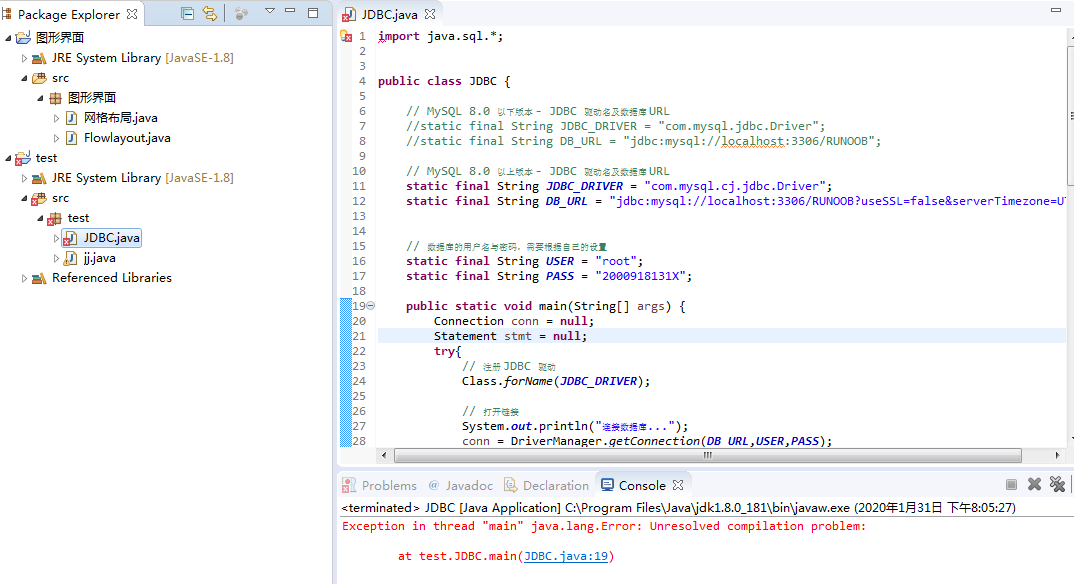Viewport: 1074px width, 584px height.
Task: Click the jj.java file icon
Action: tap(70, 258)
